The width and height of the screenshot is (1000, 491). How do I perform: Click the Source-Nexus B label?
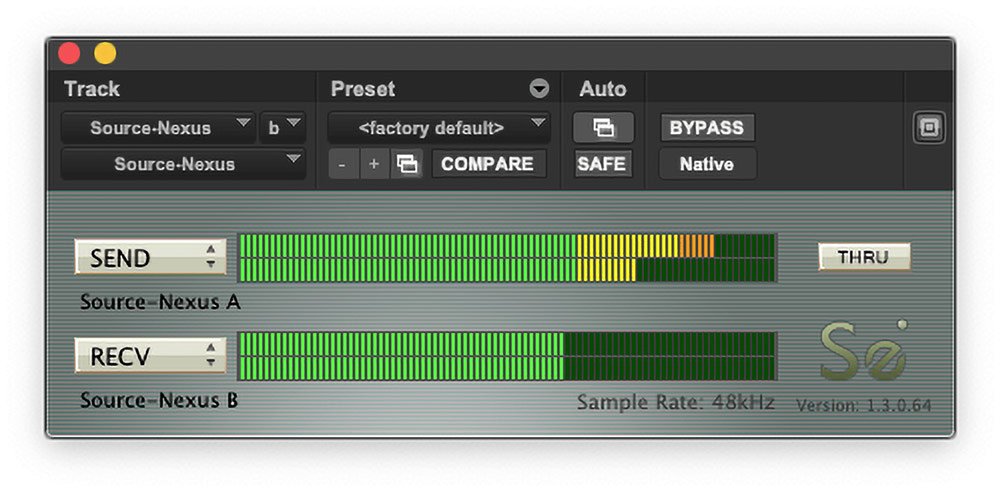pos(159,400)
